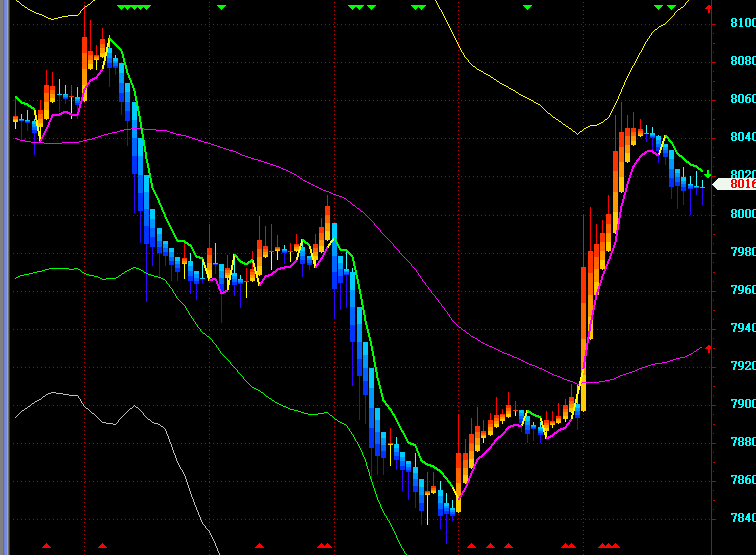The image size is (756, 555).
Task: Select the 7960 price axis label
Action: [743, 290]
